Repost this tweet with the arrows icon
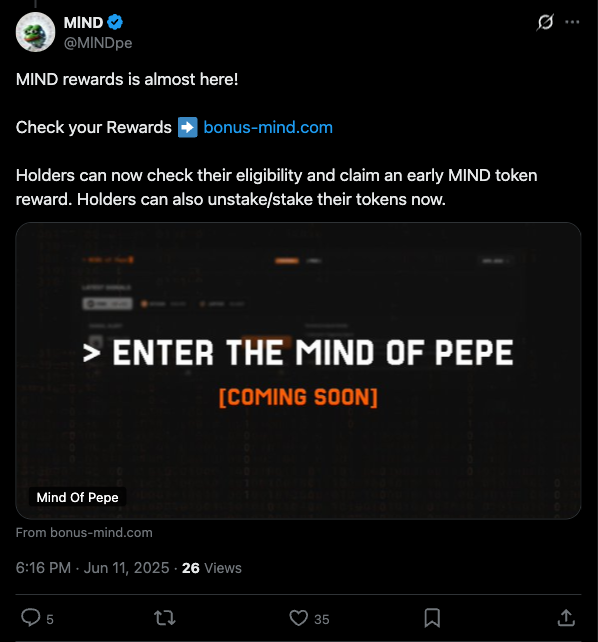This screenshot has width=598, height=642. point(165,618)
